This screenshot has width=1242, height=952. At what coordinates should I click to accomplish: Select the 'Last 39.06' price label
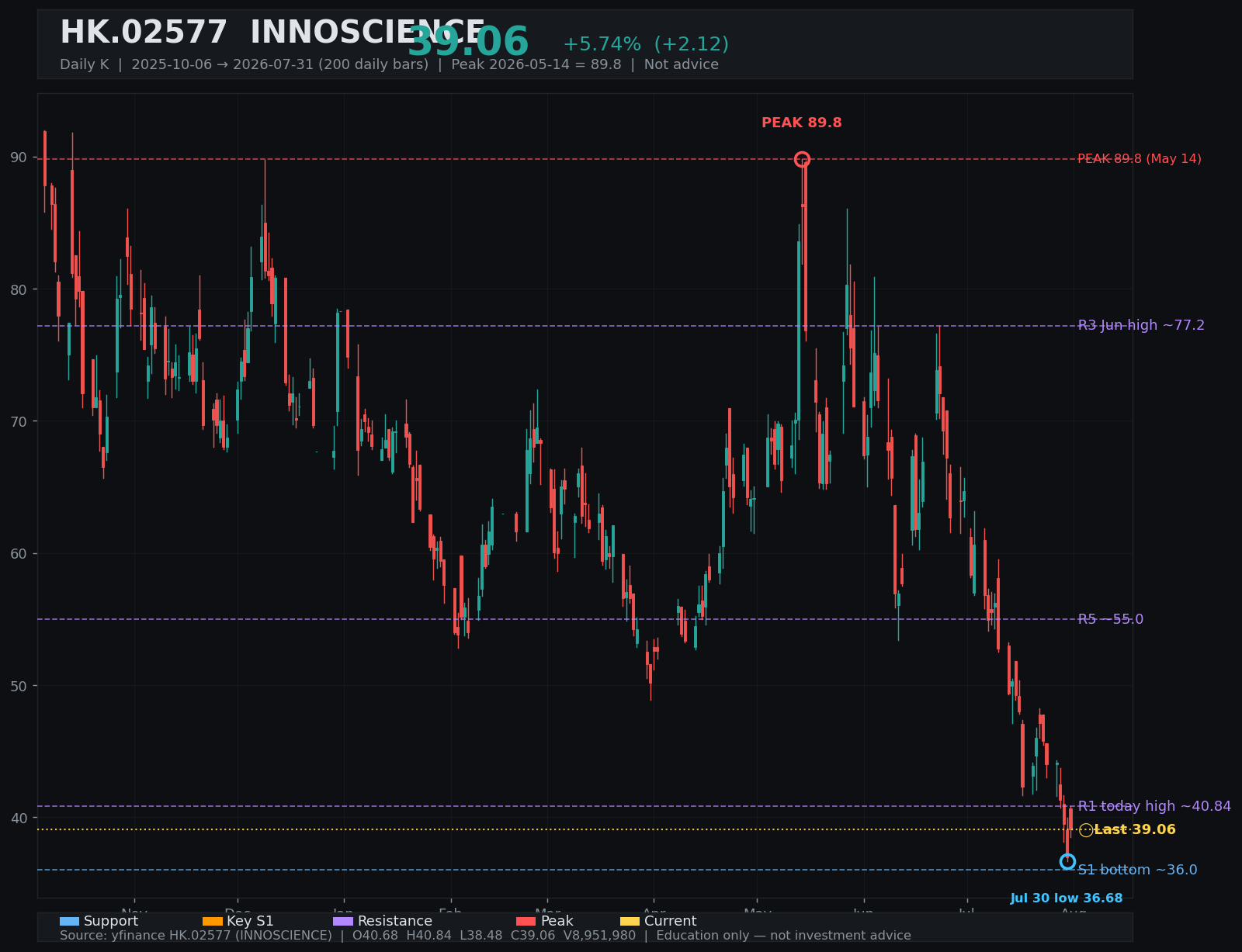(x=1135, y=829)
